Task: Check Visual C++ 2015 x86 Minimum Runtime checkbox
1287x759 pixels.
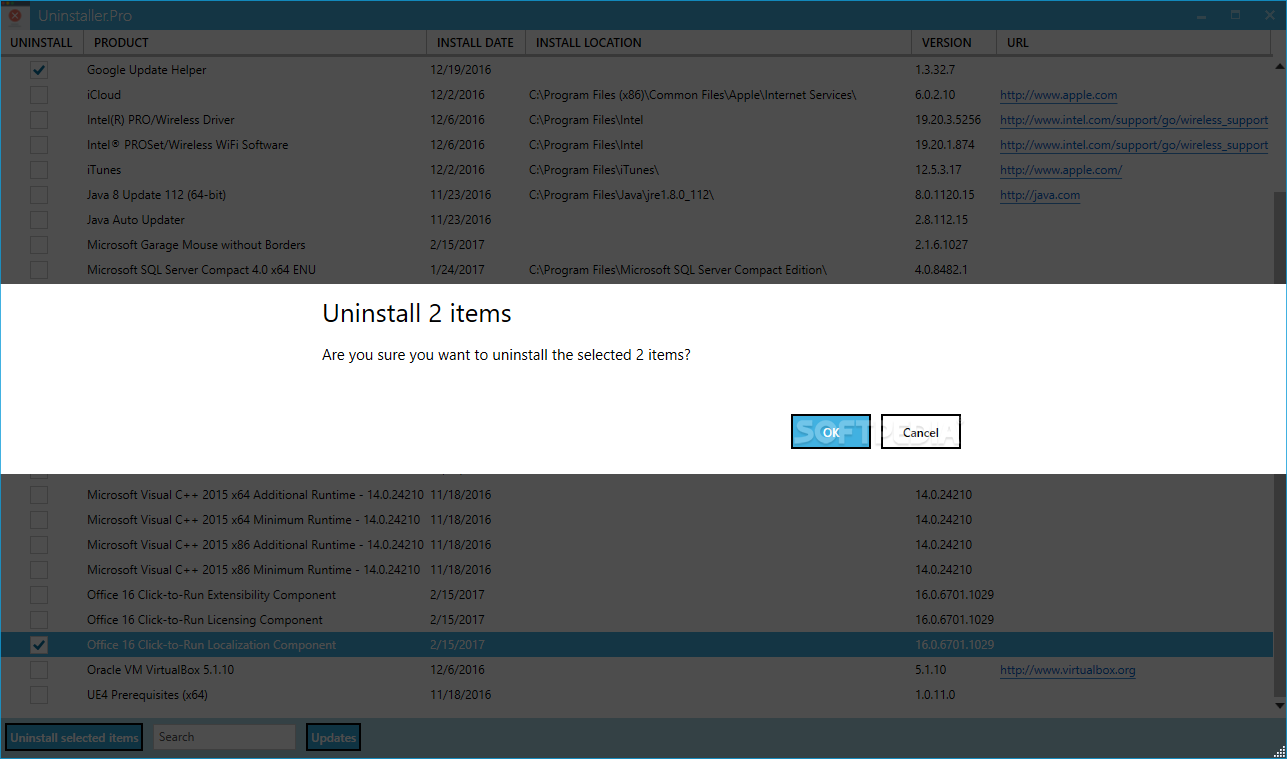Action: (x=38, y=570)
